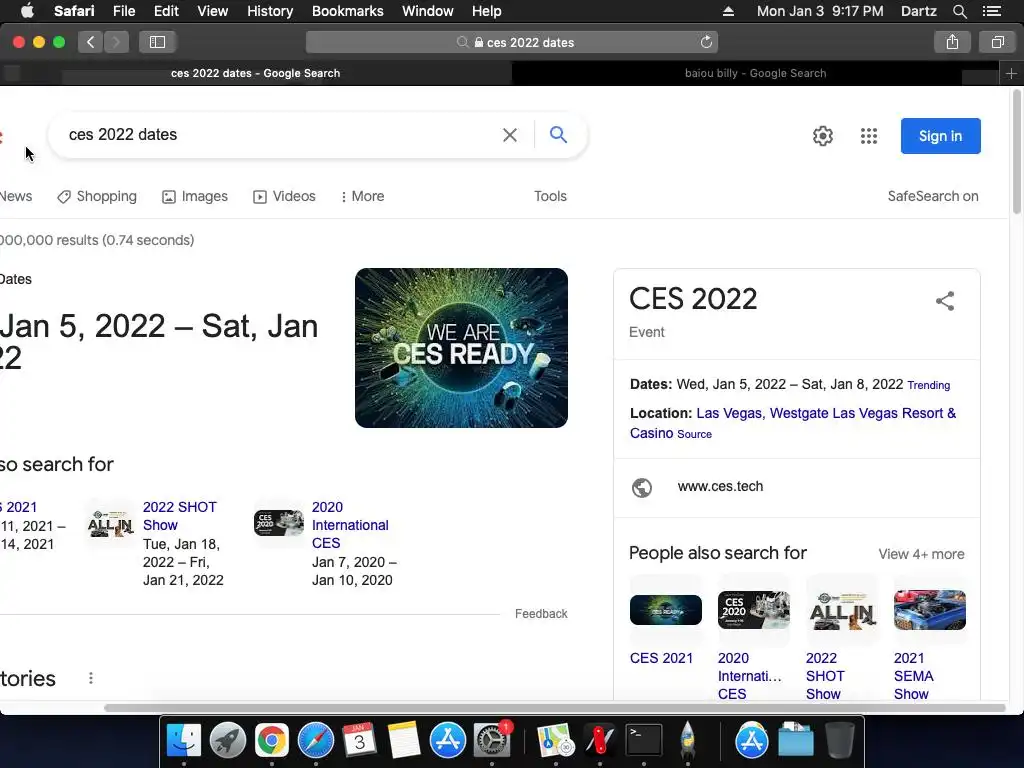Click the Source link under Location
This screenshot has width=1024, height=768.
pyautogui.click(x=694, y=434)
